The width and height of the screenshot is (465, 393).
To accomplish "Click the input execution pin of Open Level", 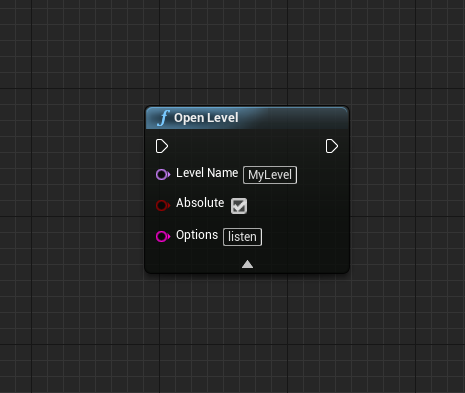I will click(x=162, y=146).
